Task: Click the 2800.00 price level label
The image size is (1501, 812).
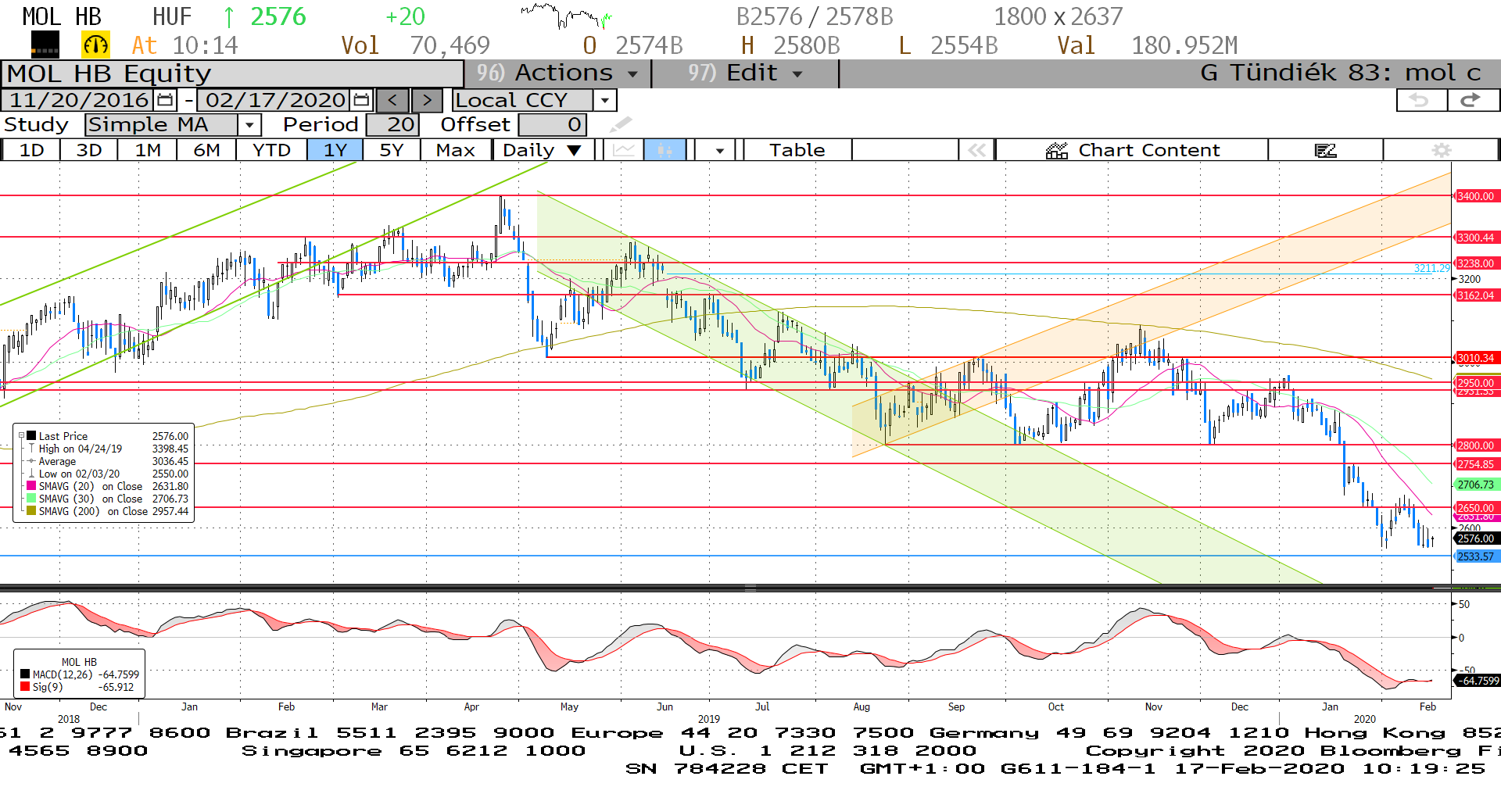Action: pyautogui.click(x=1475, y=445)
